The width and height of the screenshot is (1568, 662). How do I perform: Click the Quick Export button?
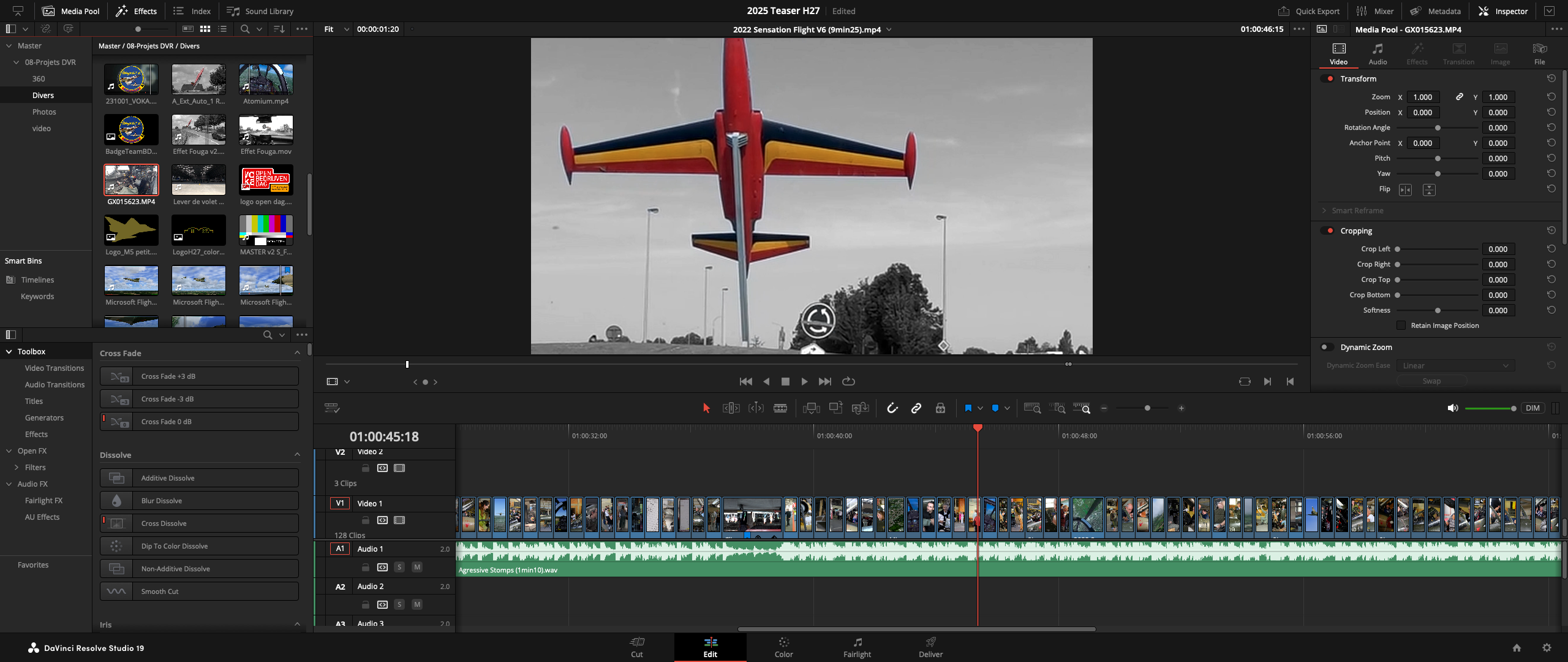click(x=1310, y=11)
